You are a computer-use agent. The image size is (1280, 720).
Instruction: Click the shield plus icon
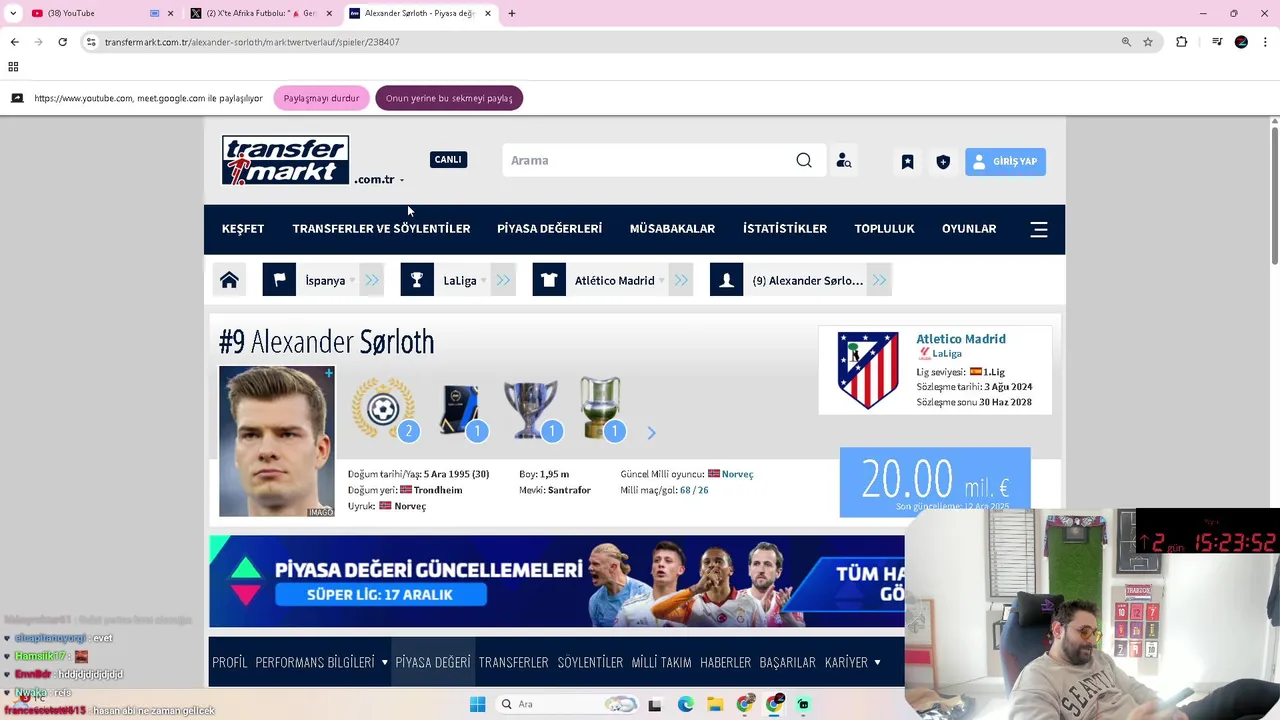[943, 162]
